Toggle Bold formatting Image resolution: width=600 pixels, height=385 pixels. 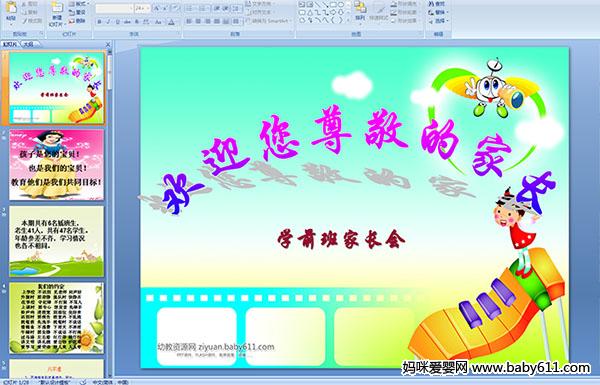tap(99, 22)
